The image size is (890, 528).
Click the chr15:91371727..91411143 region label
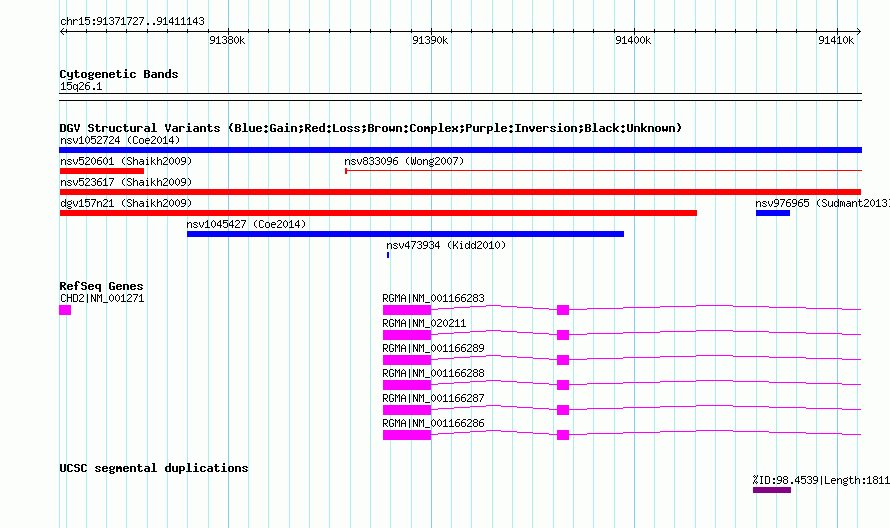(132, 22)
